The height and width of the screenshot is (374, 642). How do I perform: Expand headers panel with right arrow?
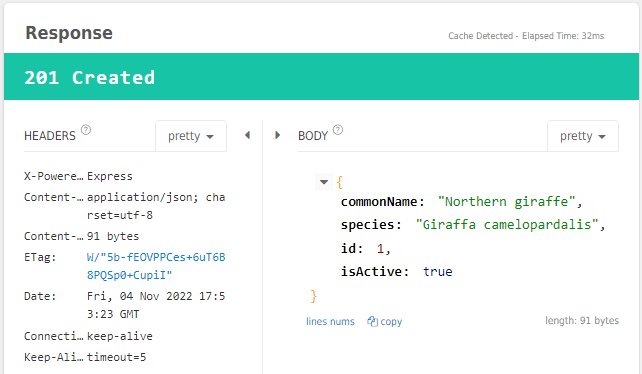278,135
